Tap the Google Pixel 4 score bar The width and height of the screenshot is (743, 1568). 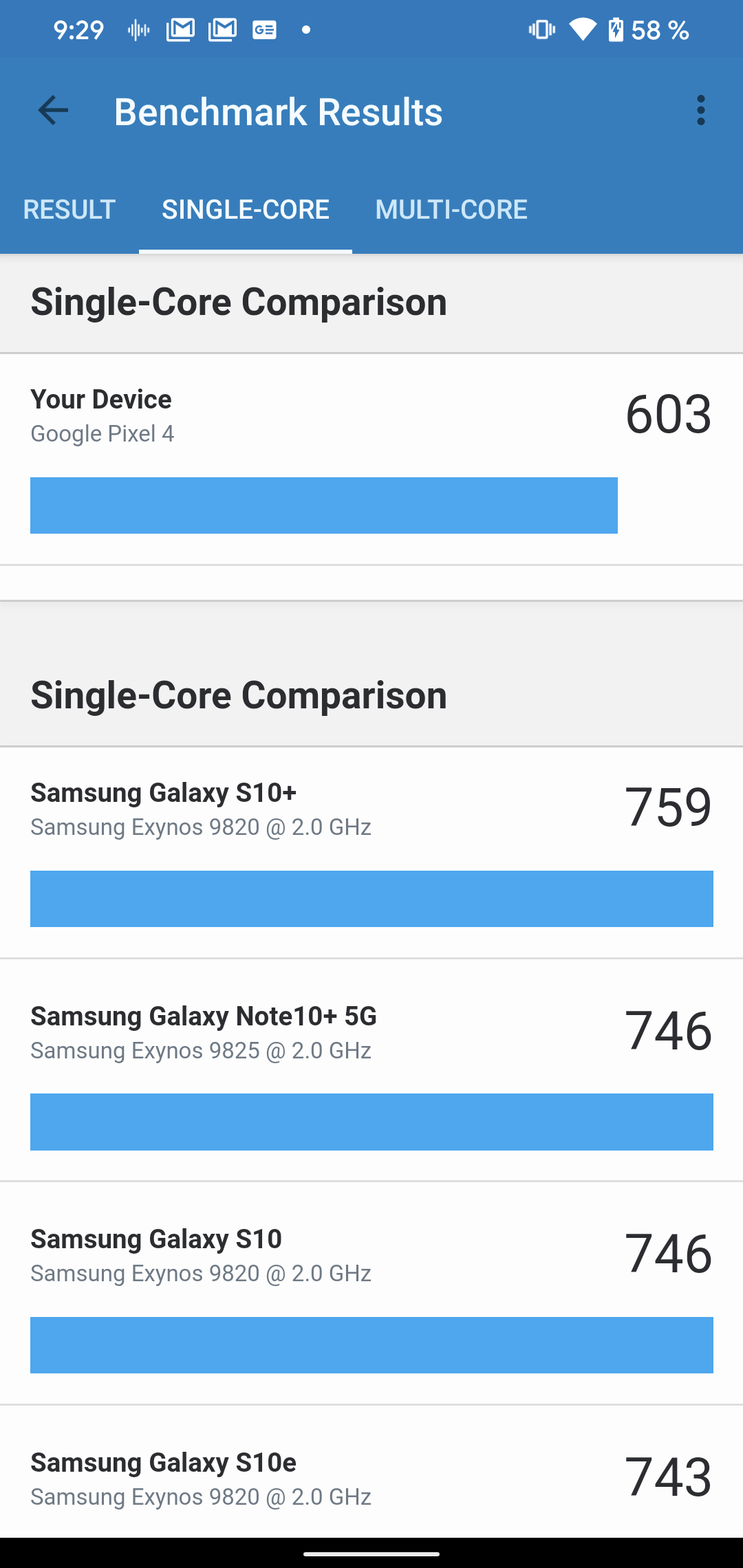[323, 505]
